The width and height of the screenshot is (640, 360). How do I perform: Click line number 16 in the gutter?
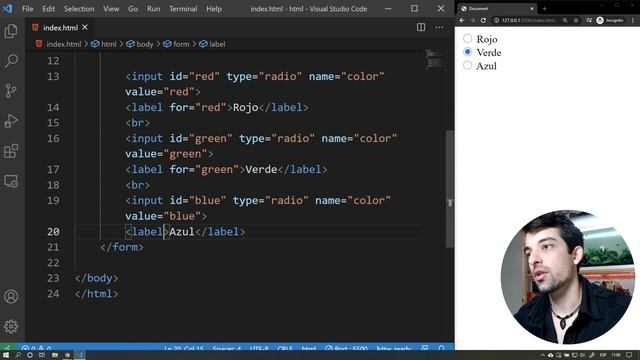pyautogui.click(x=53, y=138)
